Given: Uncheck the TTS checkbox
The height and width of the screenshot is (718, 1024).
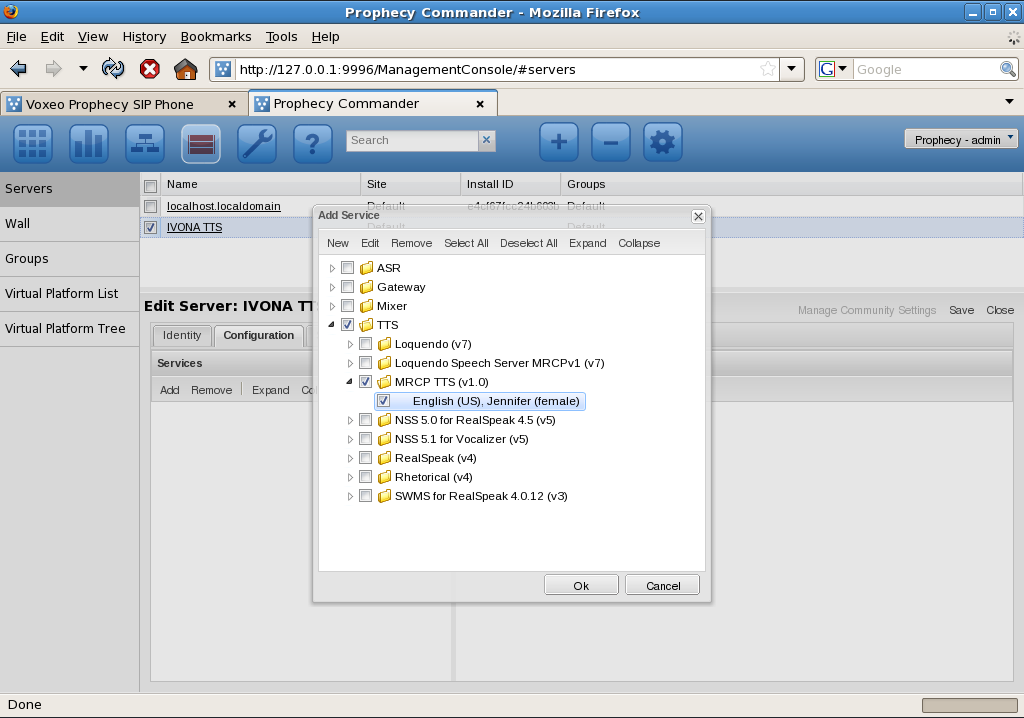Looking at the screenshot, I should click(x=347, y=325).
